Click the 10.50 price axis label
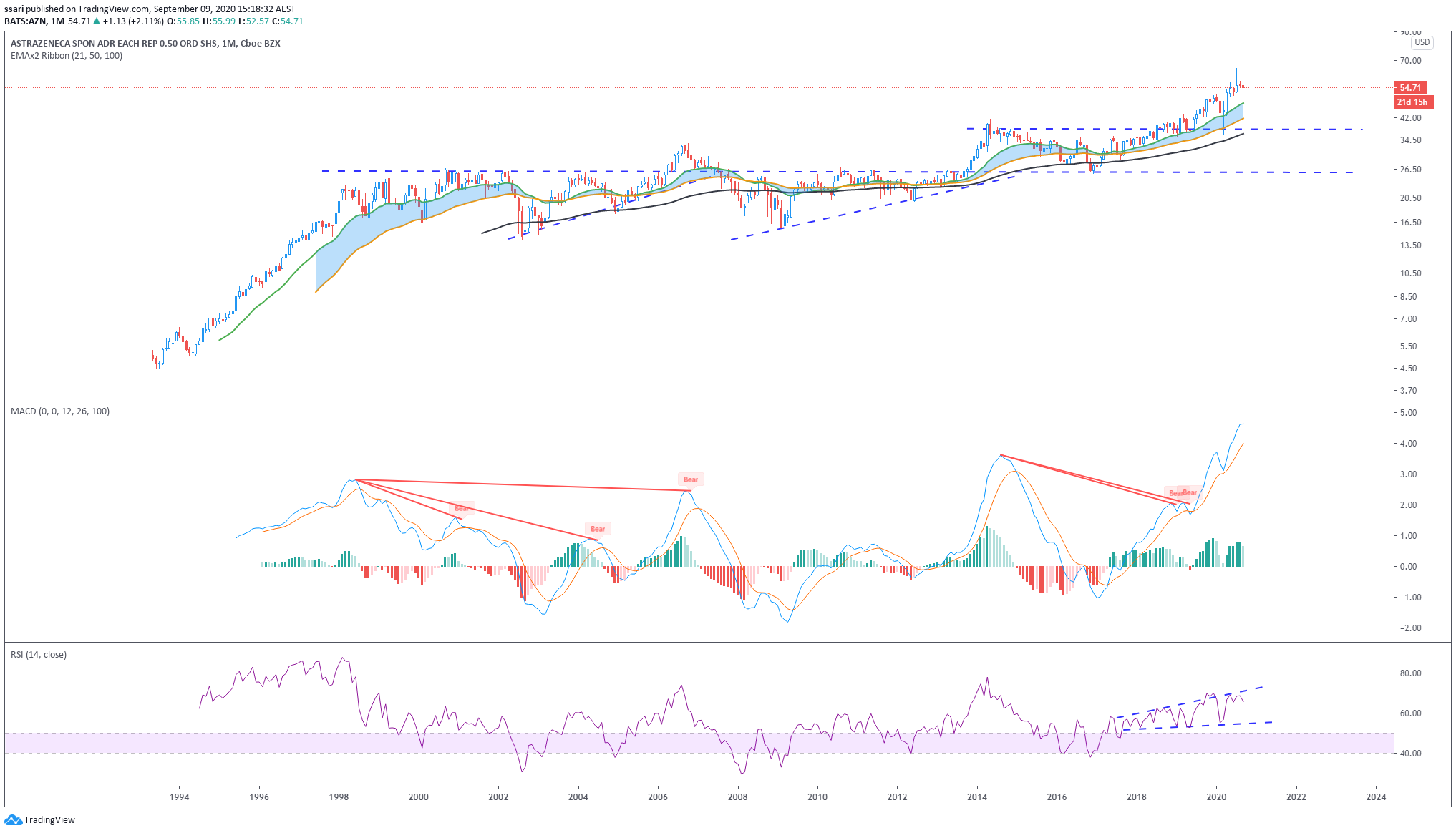This screenshot has height=833, width=1456. [1411, 273]
